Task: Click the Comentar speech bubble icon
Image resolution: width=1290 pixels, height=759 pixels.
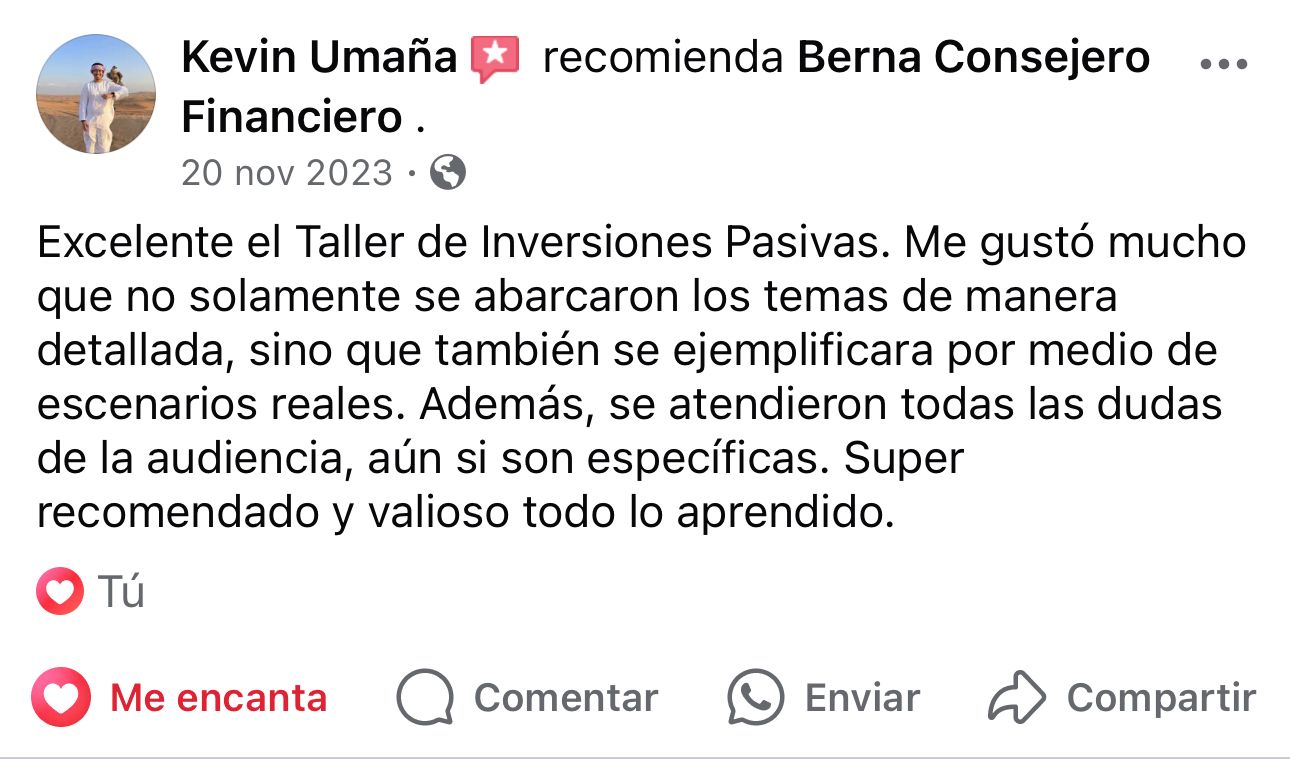Action: [425, 697]
